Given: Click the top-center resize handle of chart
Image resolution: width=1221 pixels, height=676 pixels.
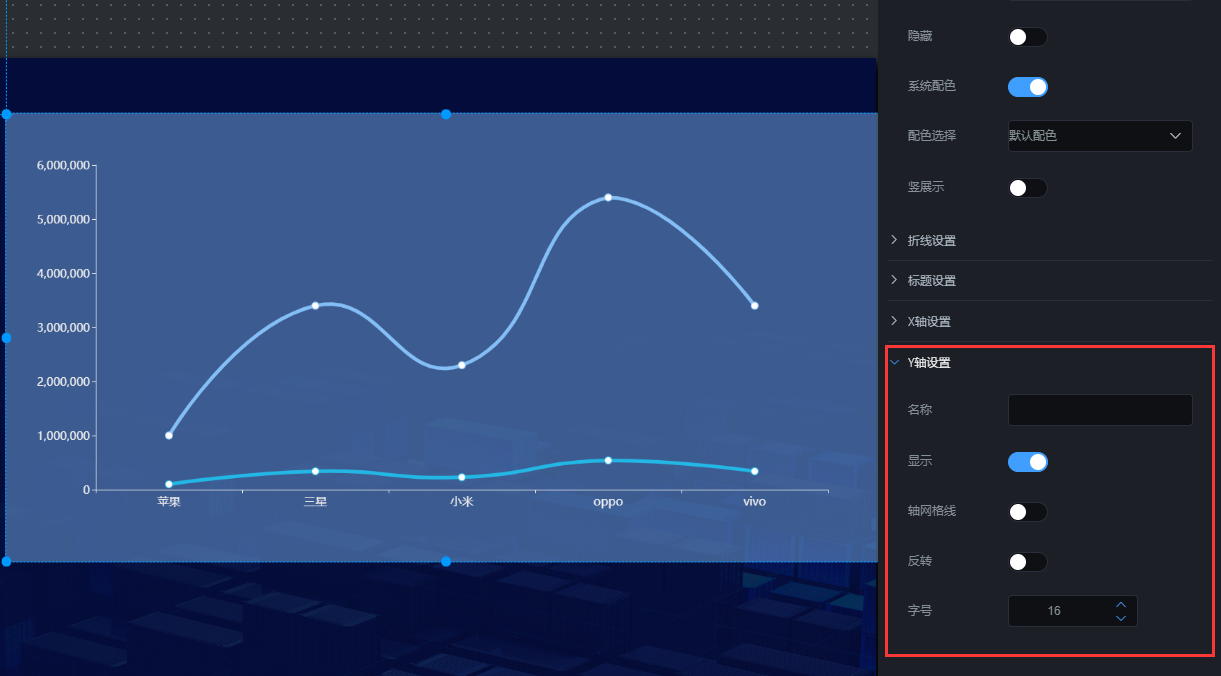Looking at the screenshot, I should (446, 114).
